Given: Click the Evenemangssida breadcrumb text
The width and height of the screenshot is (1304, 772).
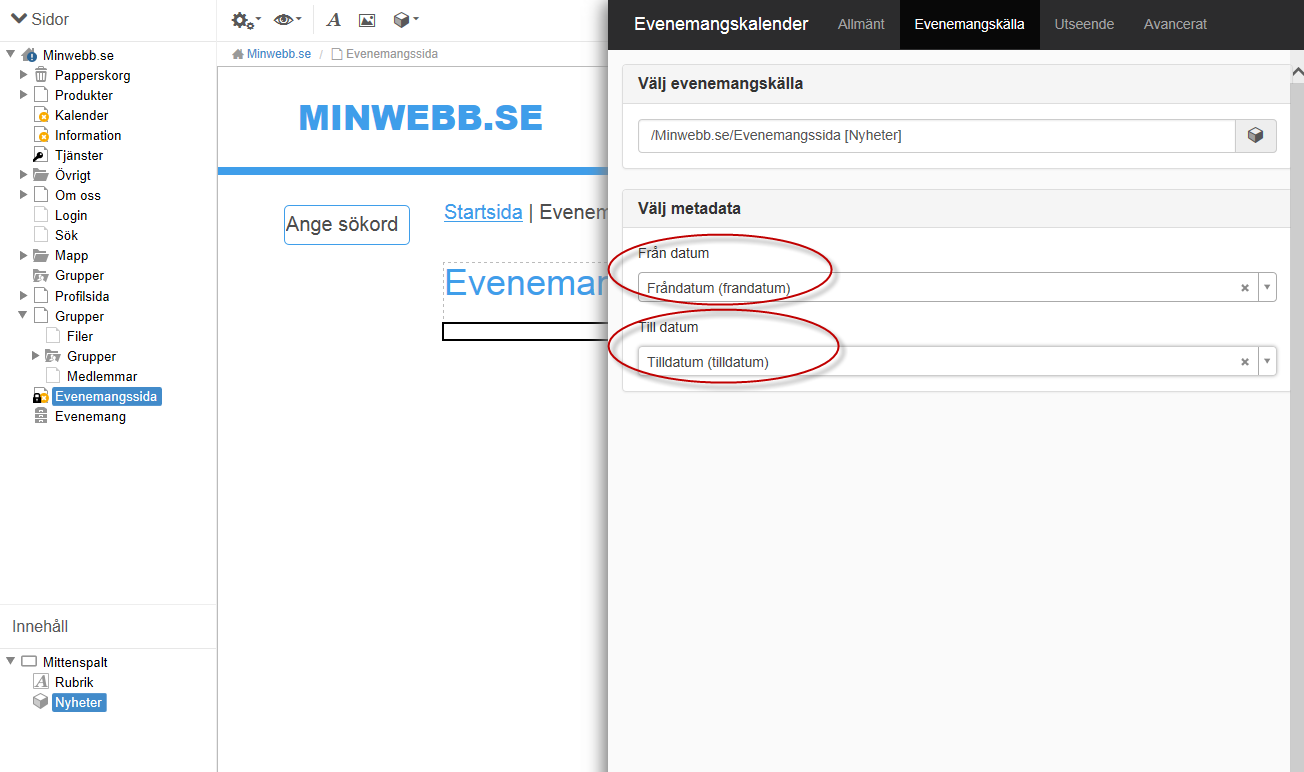Looking at the screenshot, I should tap(391, 54).
